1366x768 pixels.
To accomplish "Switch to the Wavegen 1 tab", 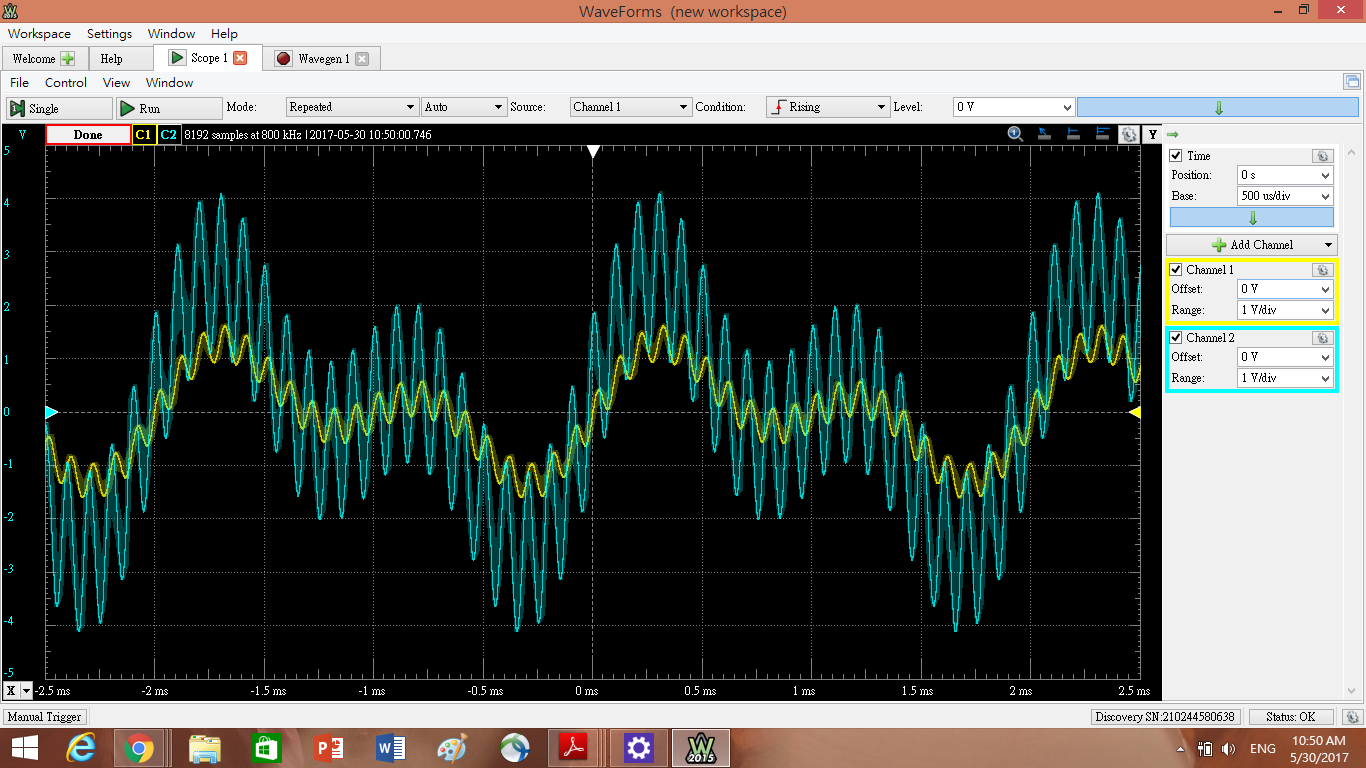I will 322,58.
